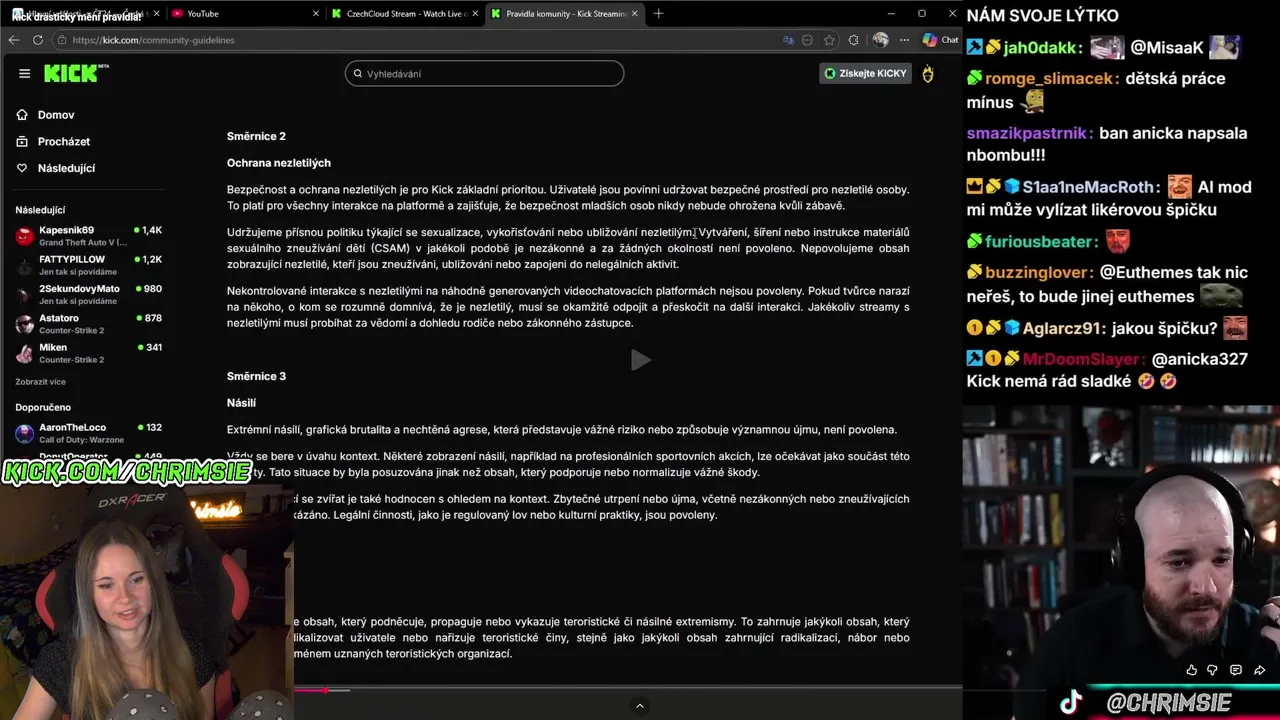The image size is (1280, 720).
Task: Click the Směrnice 2 heading
Action: [x=256, y=136]
